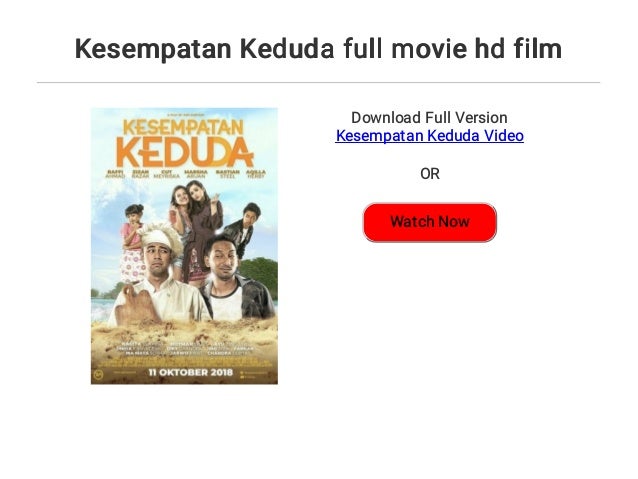
Task: Click the man wearing the chef hat
Action: (160, 276)
